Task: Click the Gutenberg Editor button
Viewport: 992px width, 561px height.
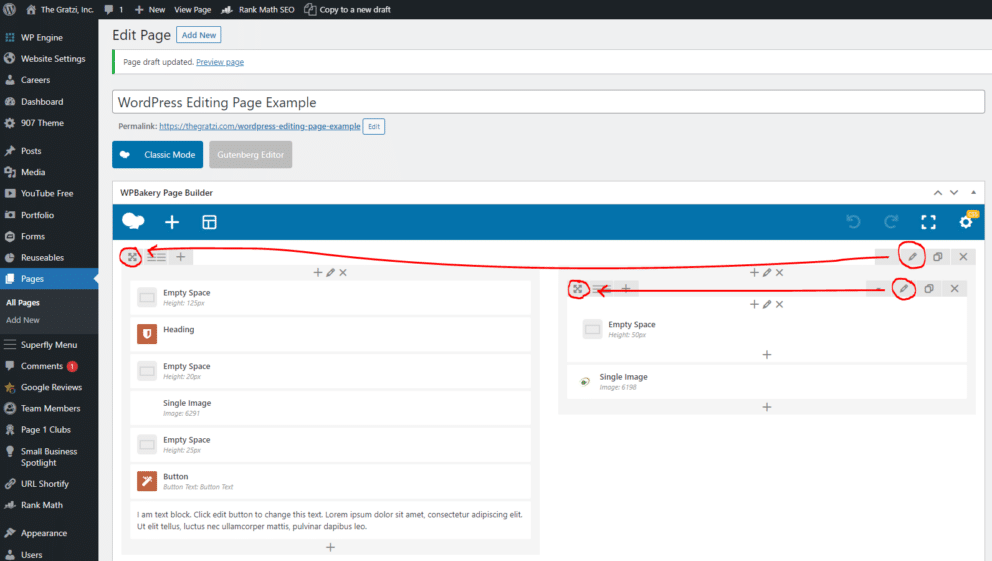Action: click(250, 155)
